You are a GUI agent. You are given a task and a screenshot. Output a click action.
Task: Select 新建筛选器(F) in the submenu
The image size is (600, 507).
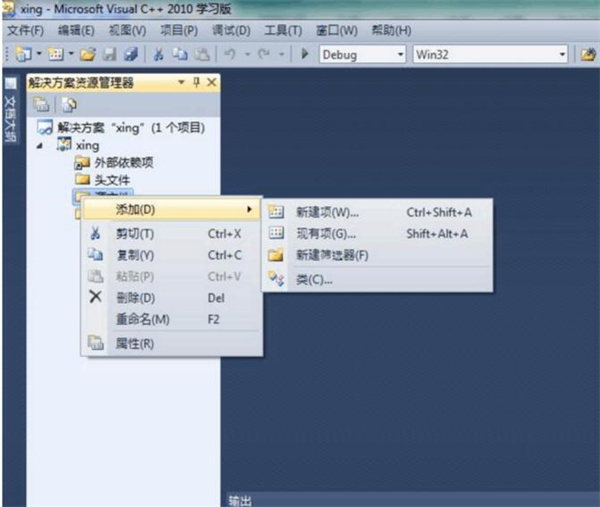point(377,255)
